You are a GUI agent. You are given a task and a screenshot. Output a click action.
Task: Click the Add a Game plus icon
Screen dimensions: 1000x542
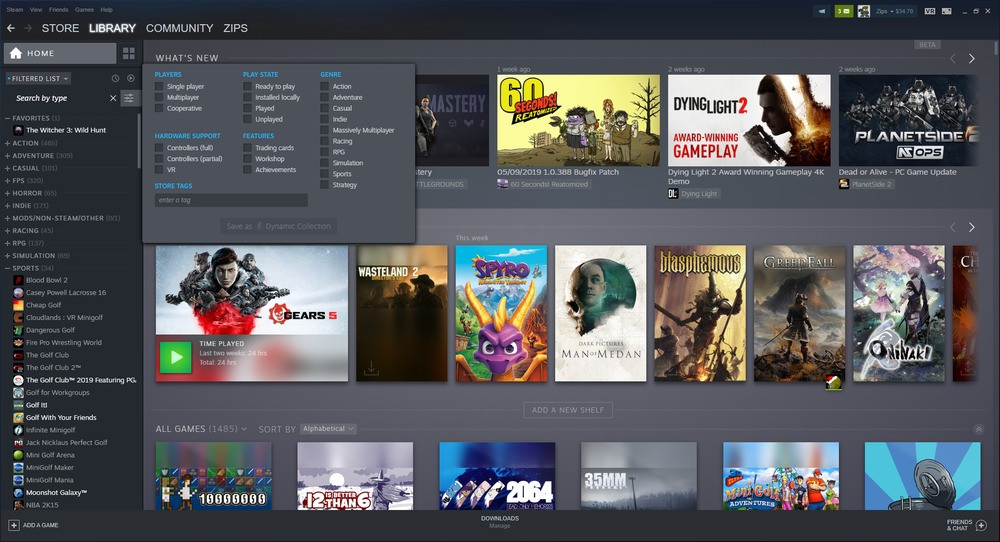tap(13, 525)
